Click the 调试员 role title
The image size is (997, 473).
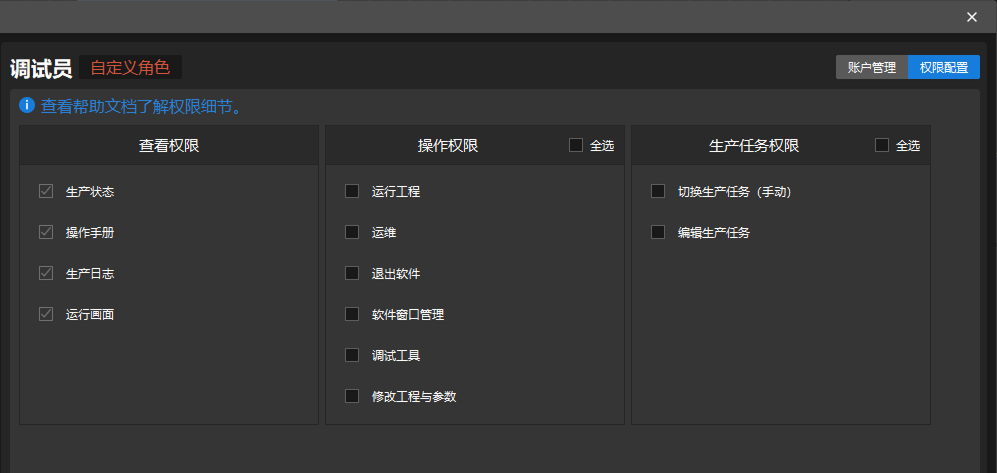(41, 68)
